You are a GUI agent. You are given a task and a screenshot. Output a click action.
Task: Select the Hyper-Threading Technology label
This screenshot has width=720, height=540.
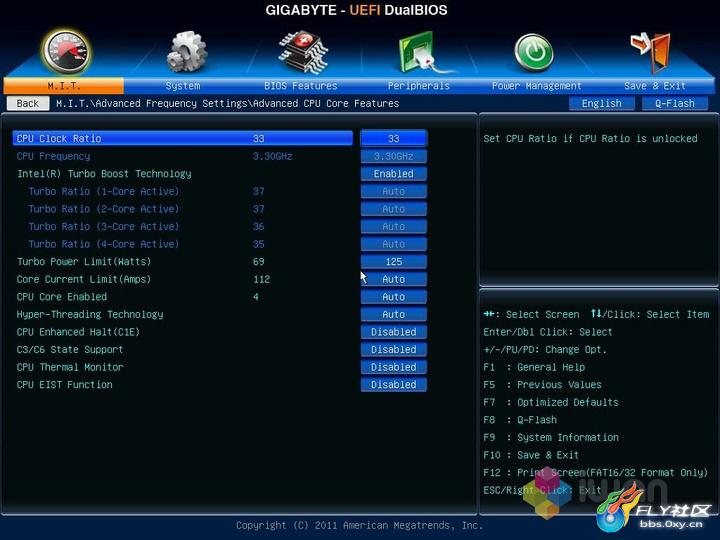[x=90, y=314]
